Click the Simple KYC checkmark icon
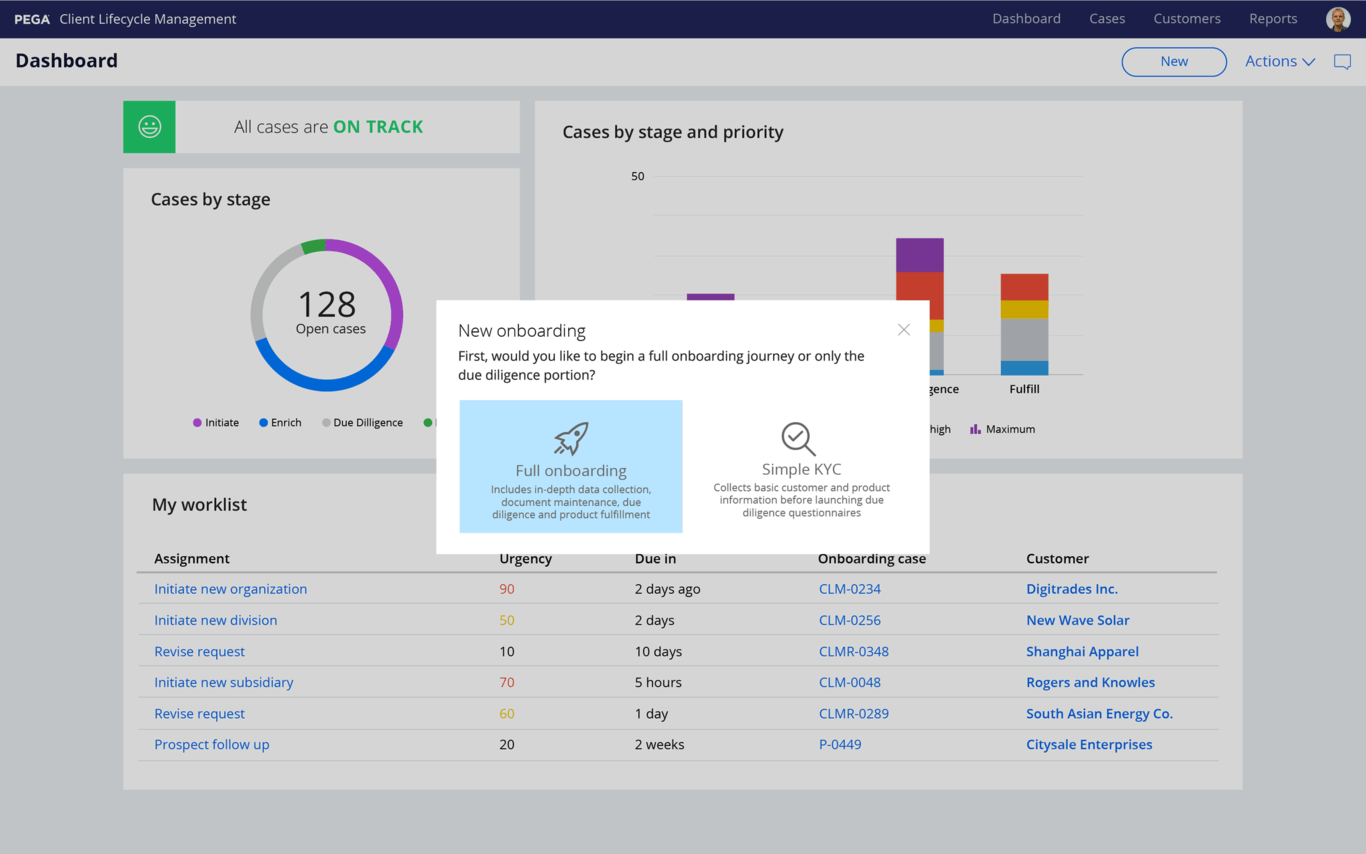The width and height of the screenshot is (1366, 854). (x=798, y=436)
